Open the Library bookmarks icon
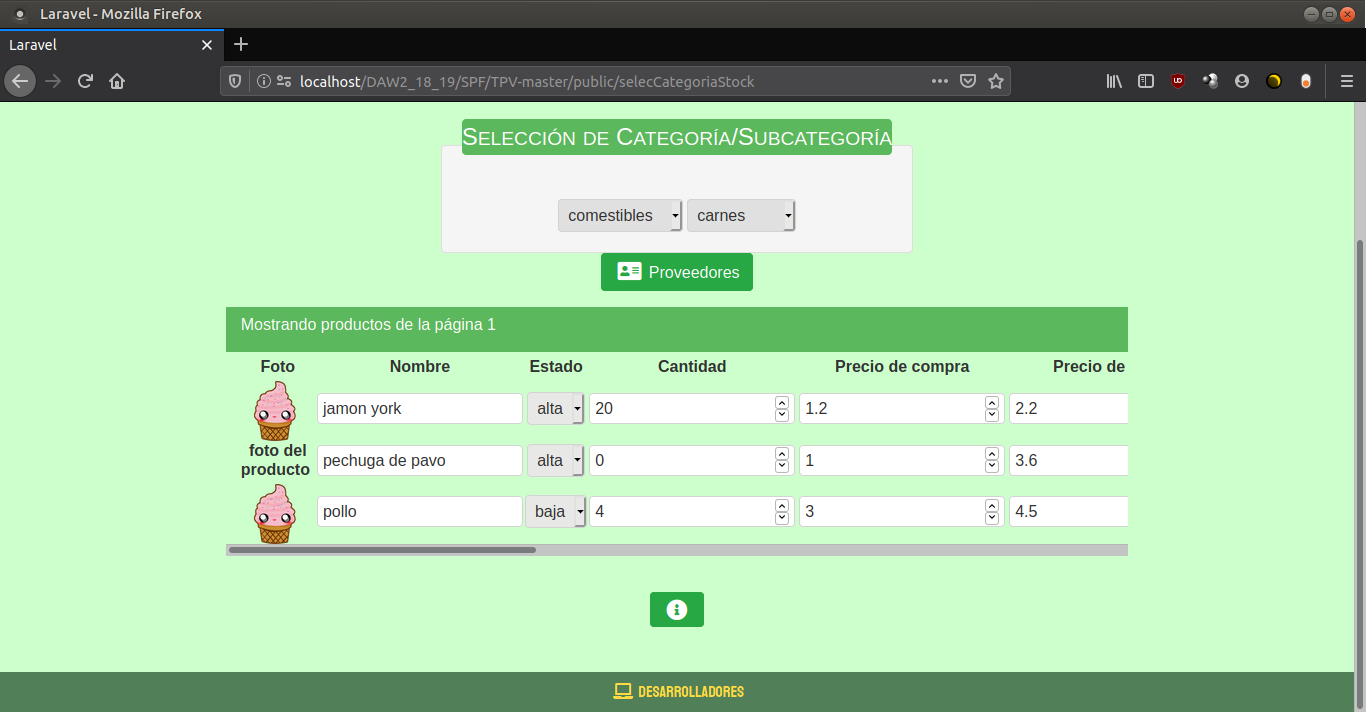The height and width of the screenshot is (712, 1366). [x=1114, y=81]
